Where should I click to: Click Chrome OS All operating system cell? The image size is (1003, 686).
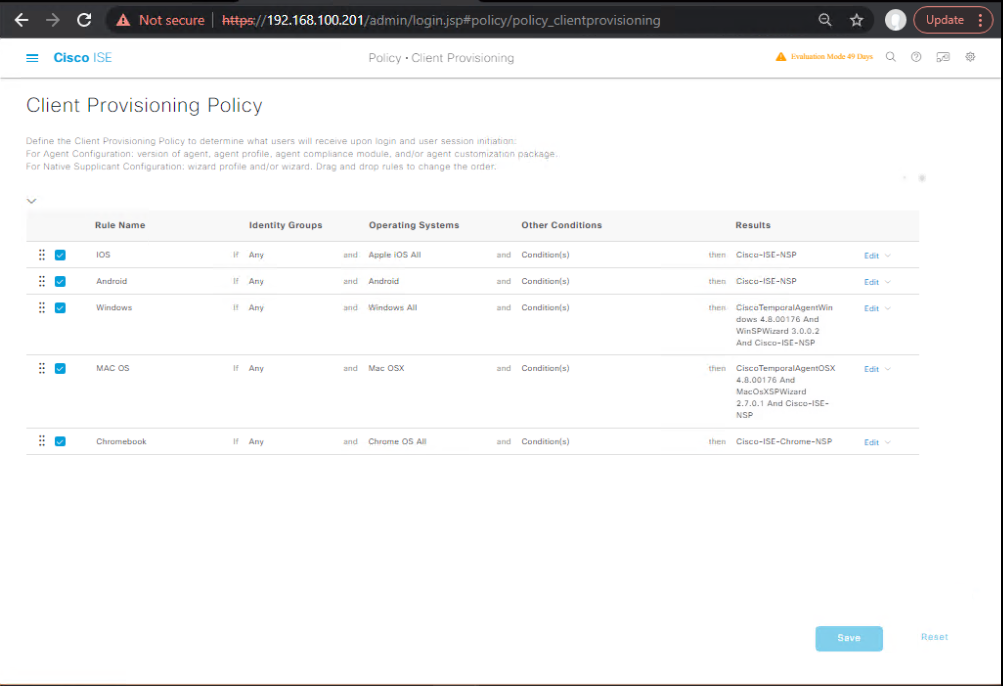point(397,441)
